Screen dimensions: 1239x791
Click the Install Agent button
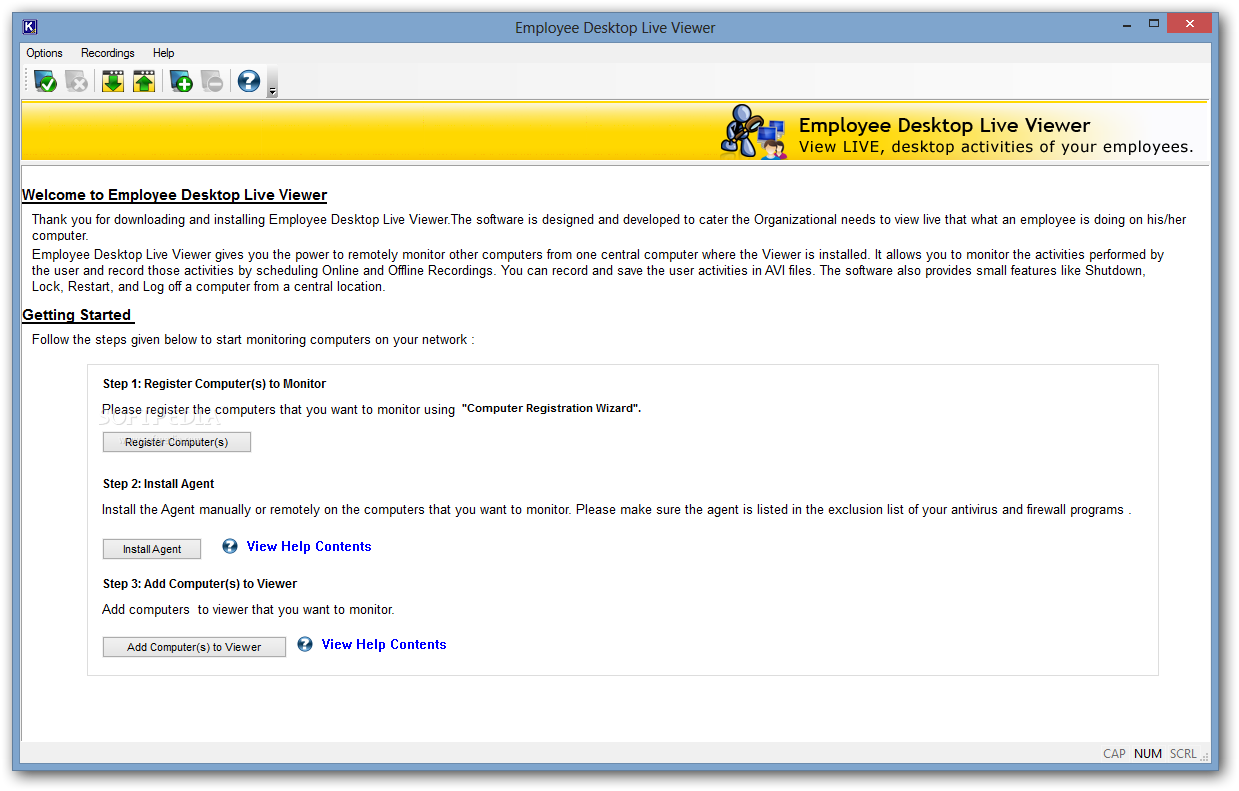pyautogui.click(x=152, y=549)
